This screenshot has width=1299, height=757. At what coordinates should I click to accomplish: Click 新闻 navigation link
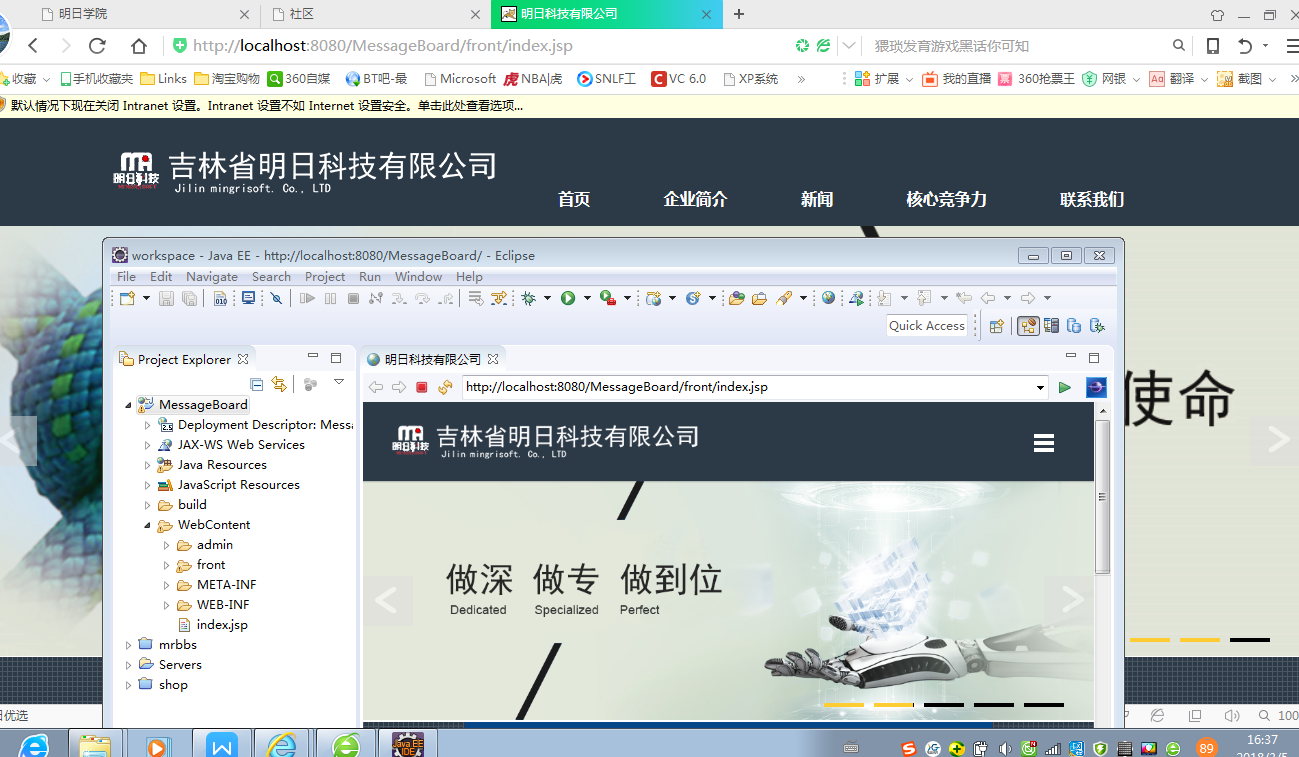817,199
